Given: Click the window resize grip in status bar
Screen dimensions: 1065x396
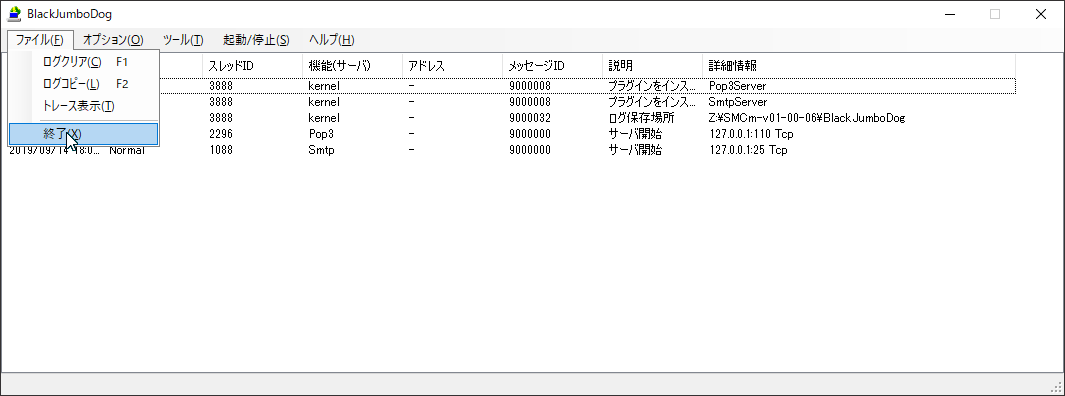Looking at the screenshot, I should tap(1057, 388).
